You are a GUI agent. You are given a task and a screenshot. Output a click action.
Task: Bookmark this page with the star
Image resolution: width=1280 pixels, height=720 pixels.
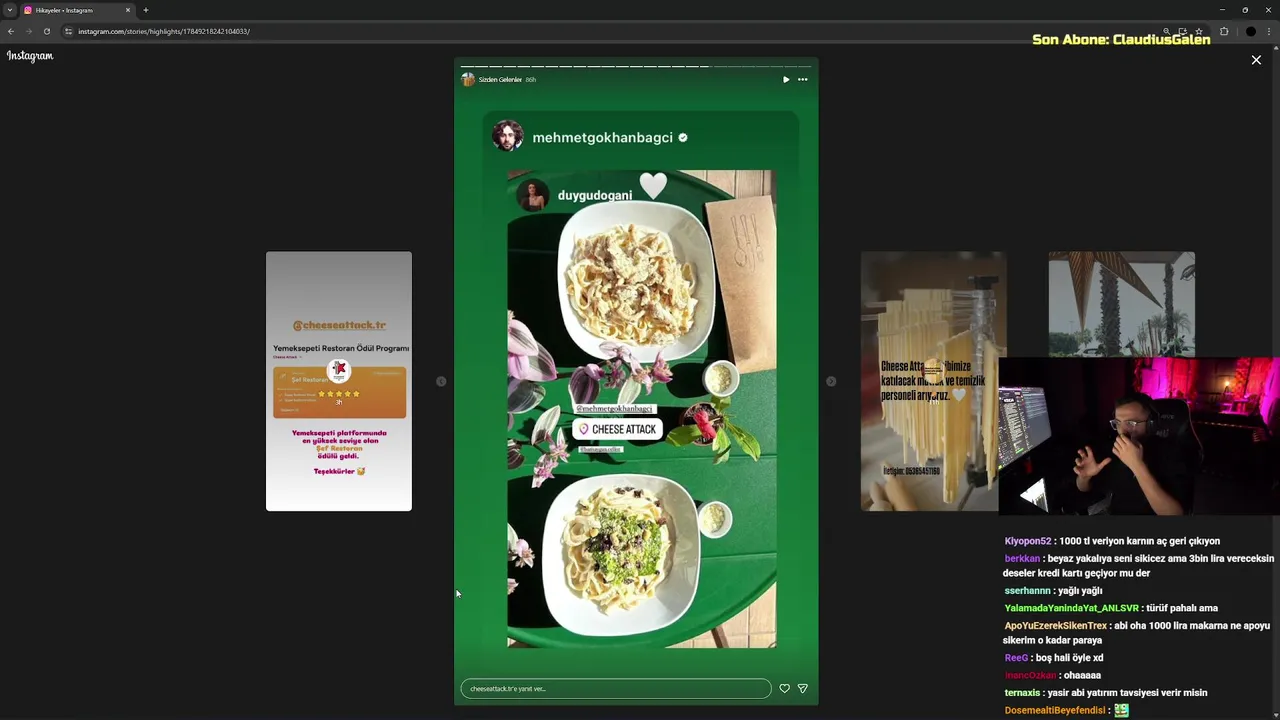(1198, 31)
